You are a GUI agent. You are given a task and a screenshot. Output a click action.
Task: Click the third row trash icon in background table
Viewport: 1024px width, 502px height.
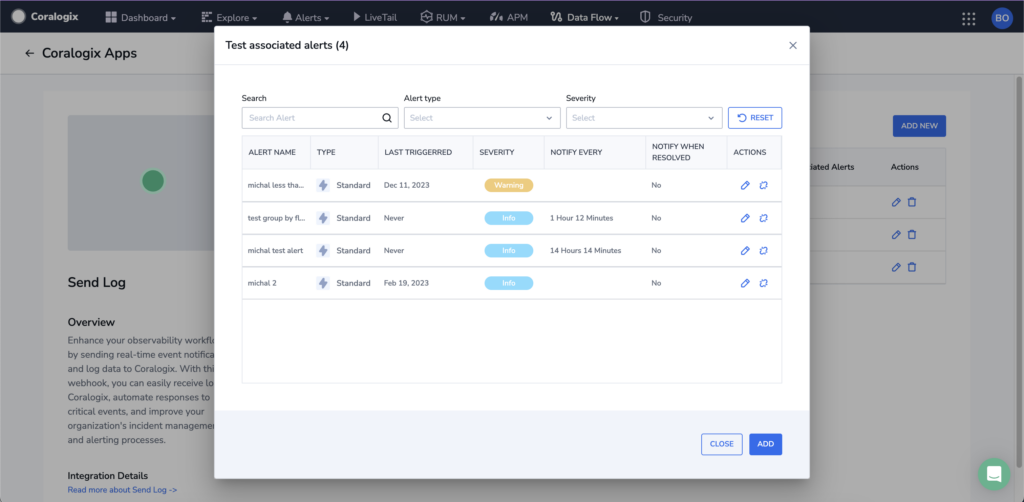point(912,267)
